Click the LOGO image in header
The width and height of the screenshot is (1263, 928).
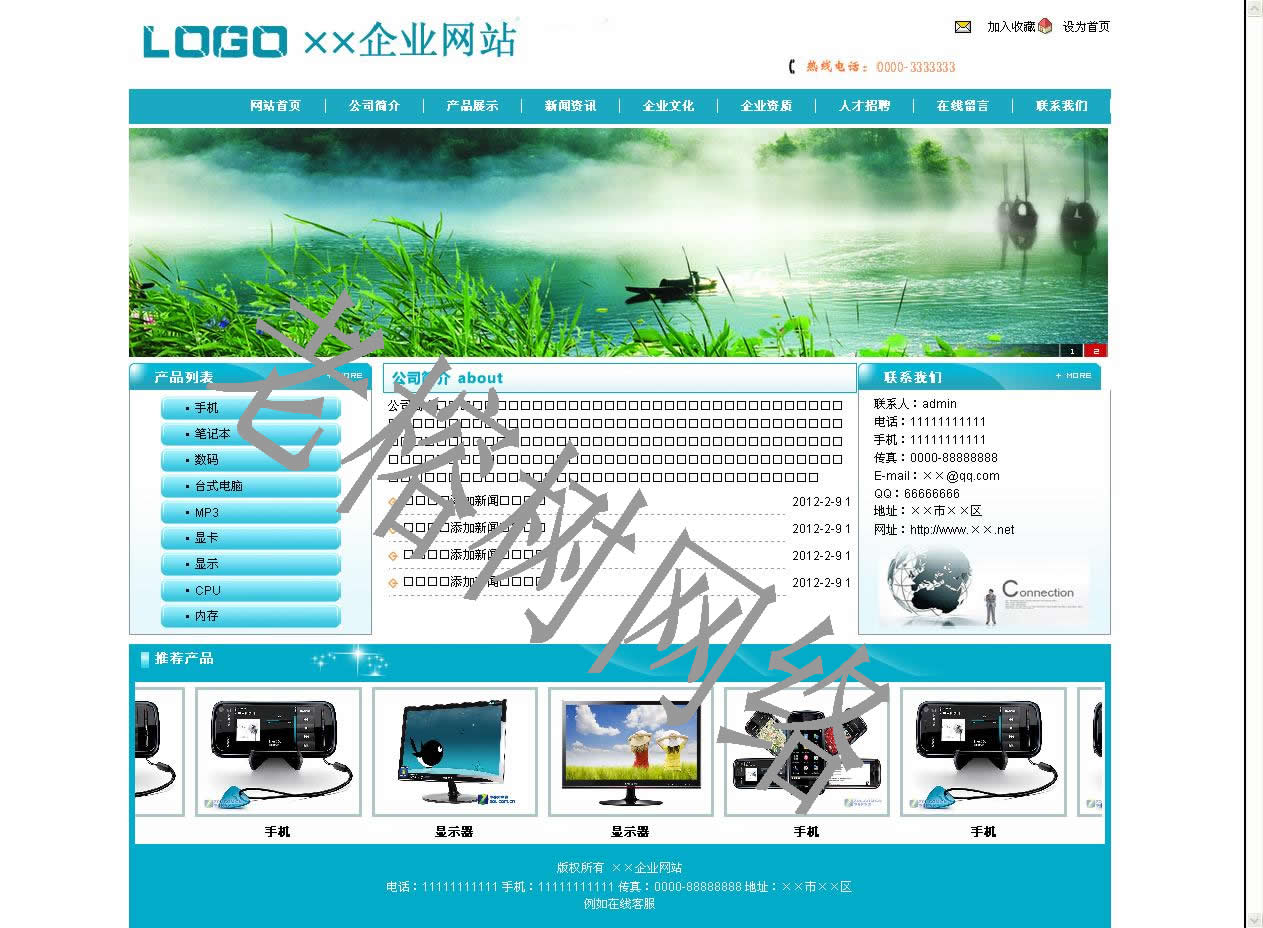coord(215,41)
